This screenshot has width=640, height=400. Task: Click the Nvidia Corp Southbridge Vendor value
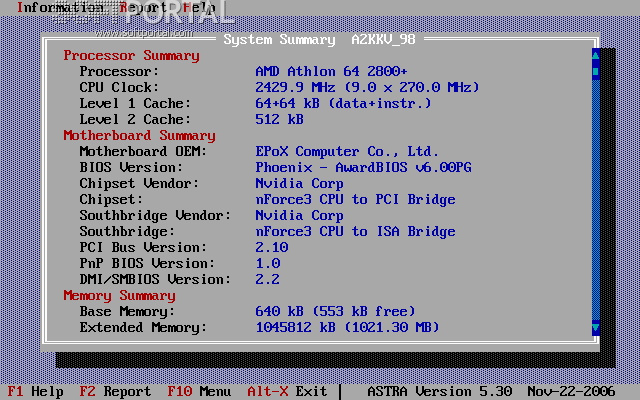coord(299,216)
